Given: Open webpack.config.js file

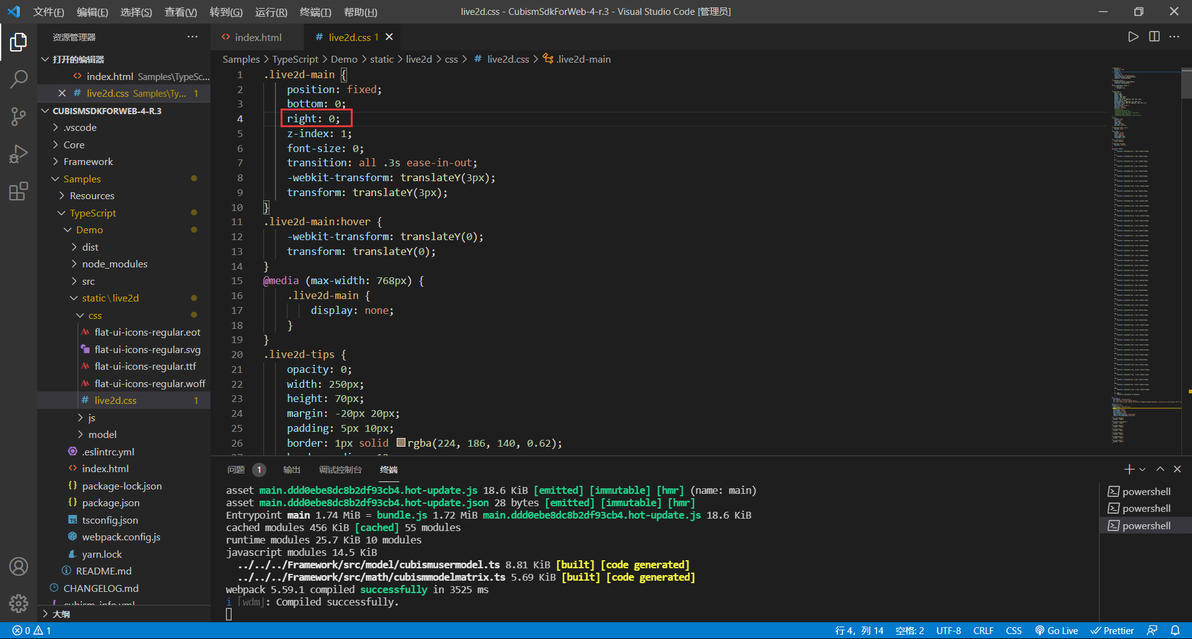Looking at the screenshot, I should point(123,537).
